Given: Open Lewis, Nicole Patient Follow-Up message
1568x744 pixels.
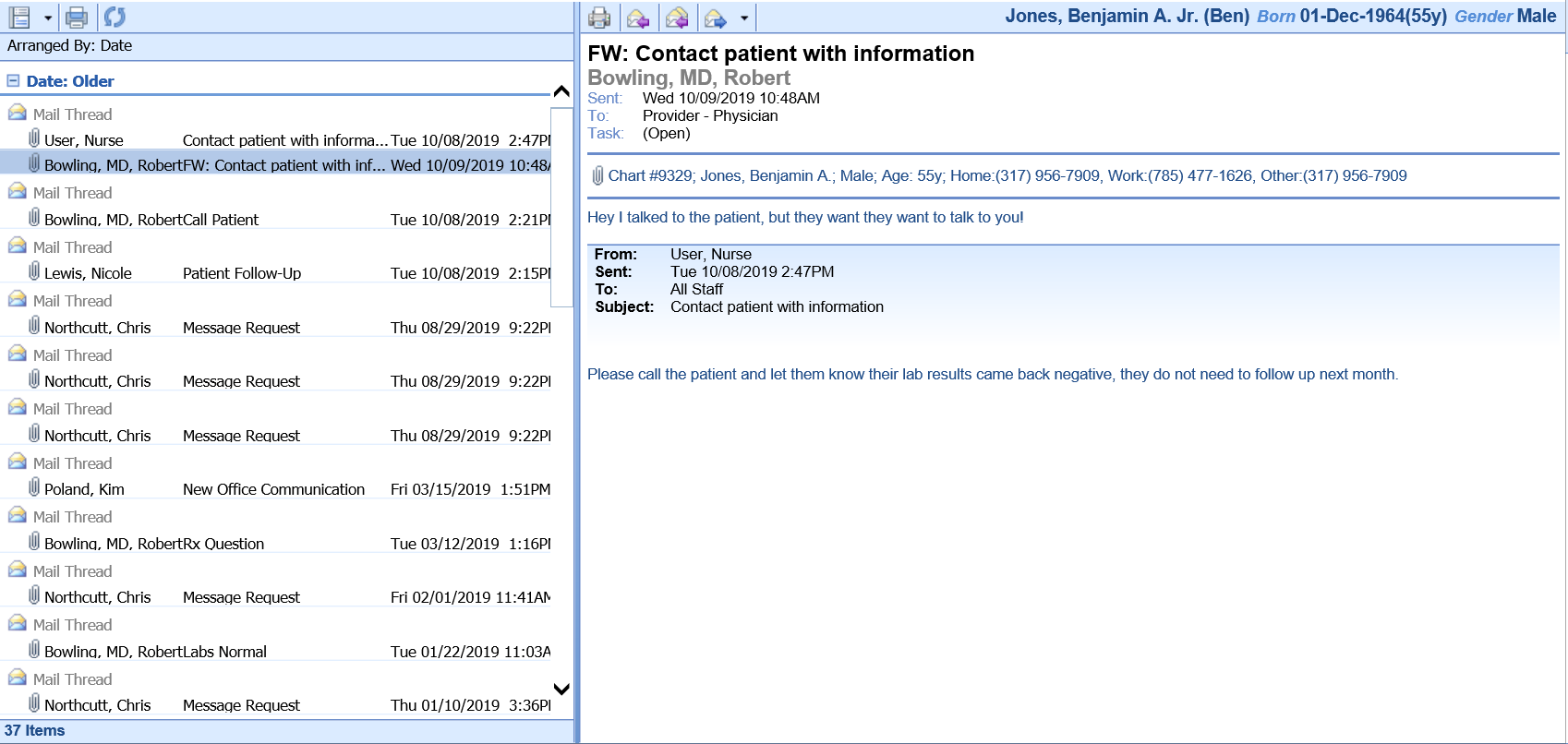Looking at the screenshot, I should (x=277, y=273).
